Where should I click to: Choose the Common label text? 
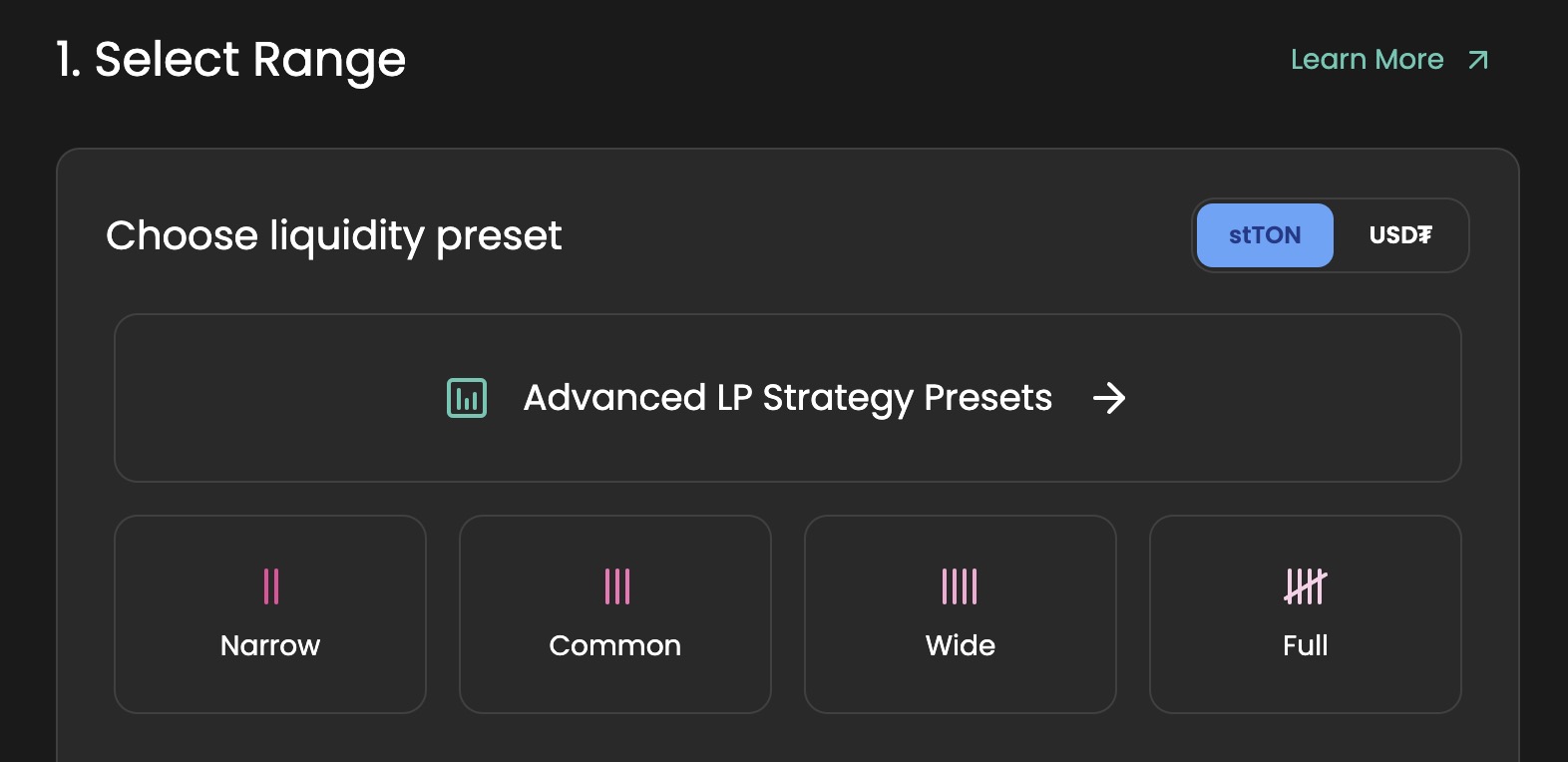coord(614,645)
